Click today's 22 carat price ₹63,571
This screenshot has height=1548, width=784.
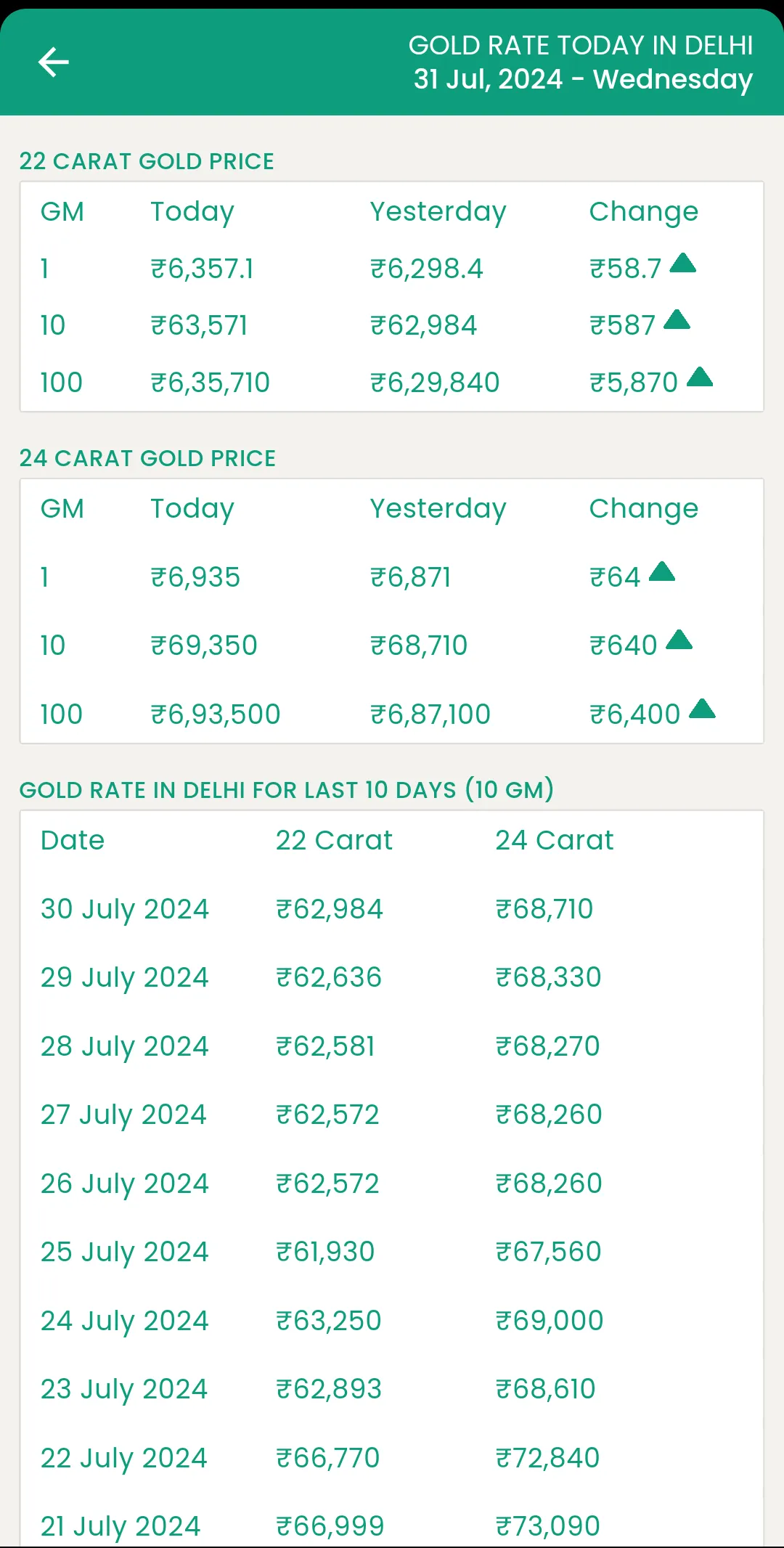pos(199,325)
